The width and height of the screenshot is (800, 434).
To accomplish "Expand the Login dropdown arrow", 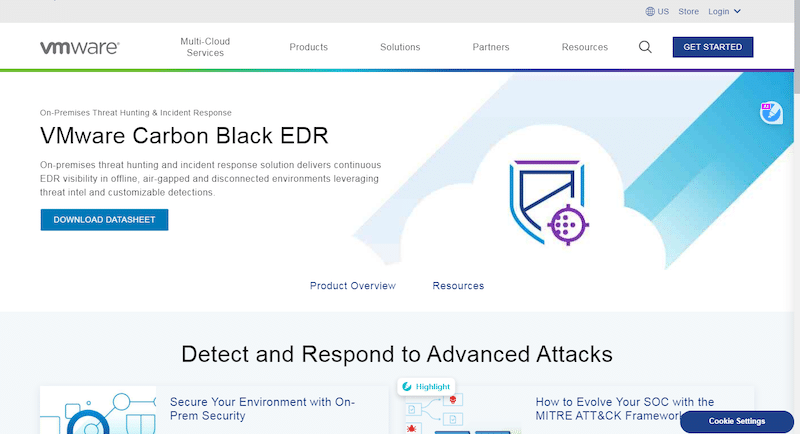I will [737, 11].
